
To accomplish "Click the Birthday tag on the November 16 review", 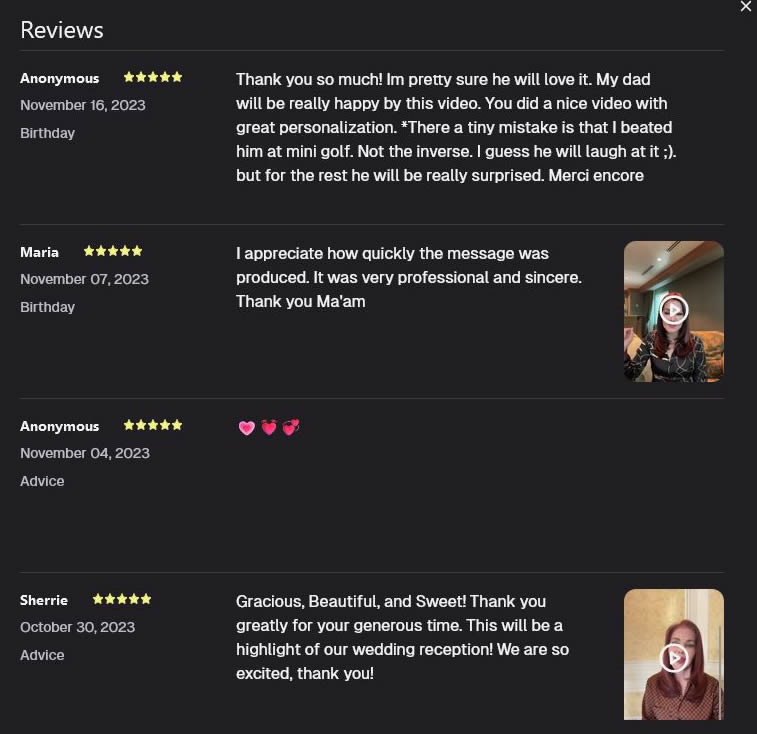I will [x=47, y=133].
